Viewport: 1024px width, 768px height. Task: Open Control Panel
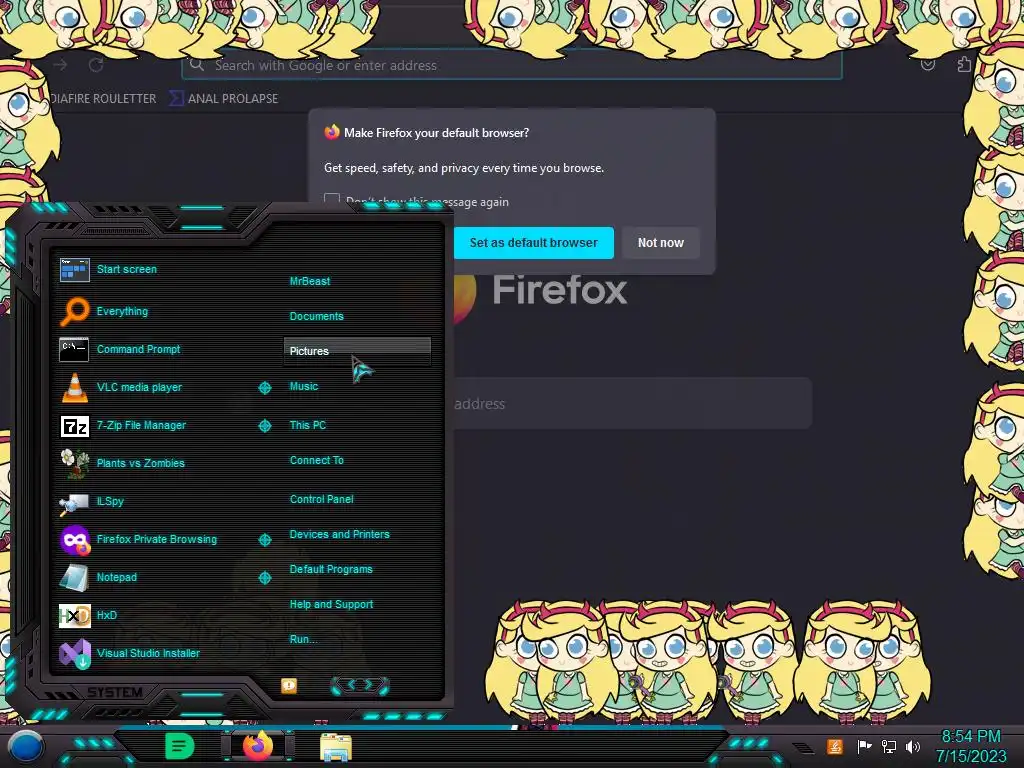321,499
